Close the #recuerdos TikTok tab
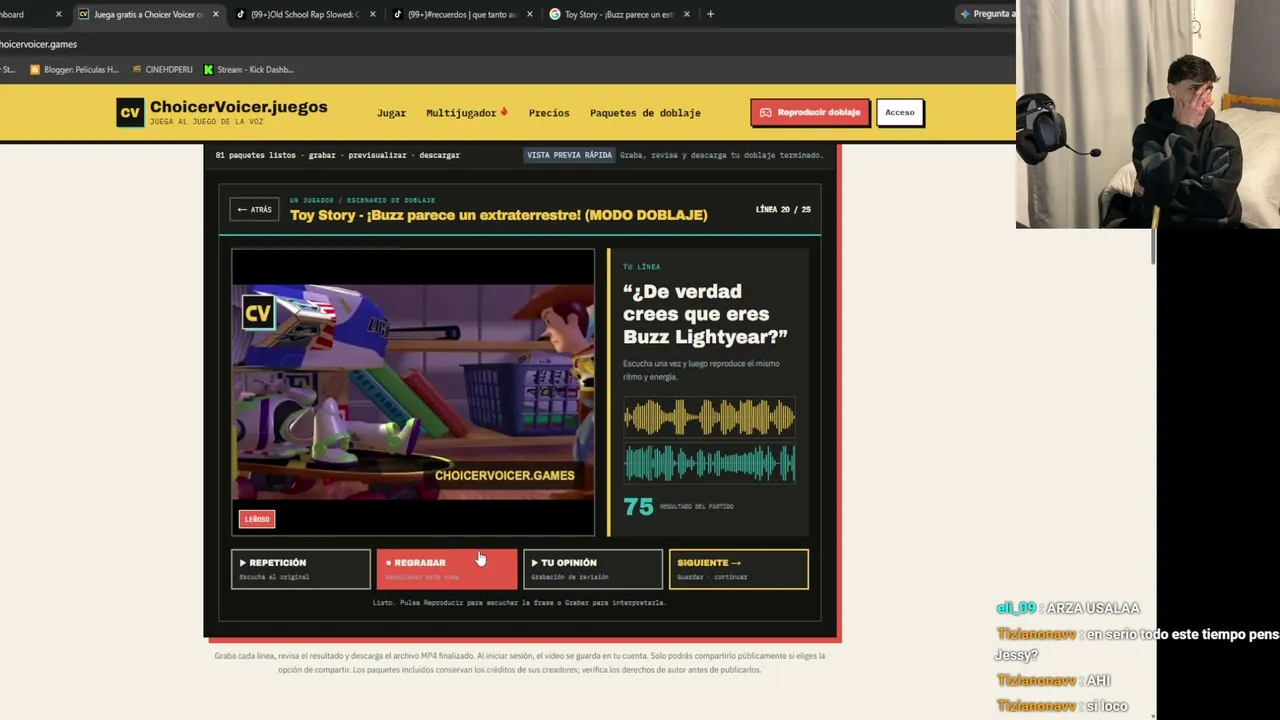 pos(529,14)
